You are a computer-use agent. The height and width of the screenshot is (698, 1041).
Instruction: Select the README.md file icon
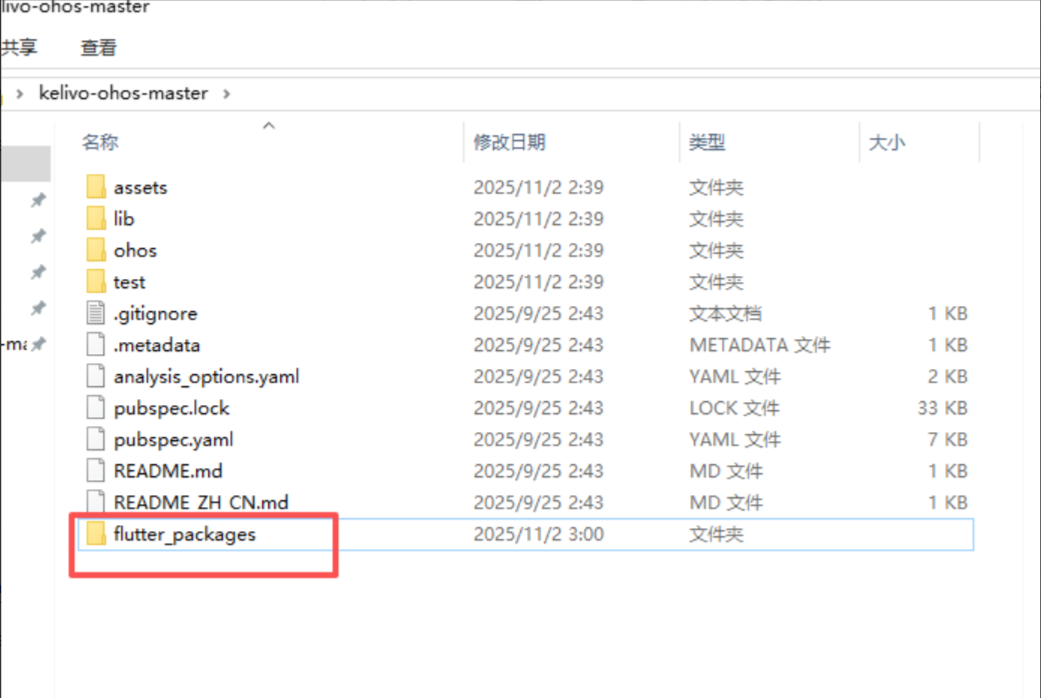pyautogui.click(x=96, y=471)
